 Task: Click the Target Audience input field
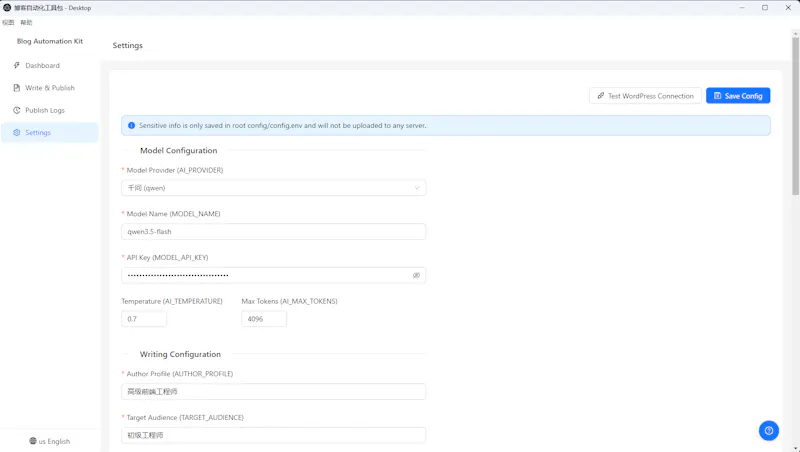273,435
